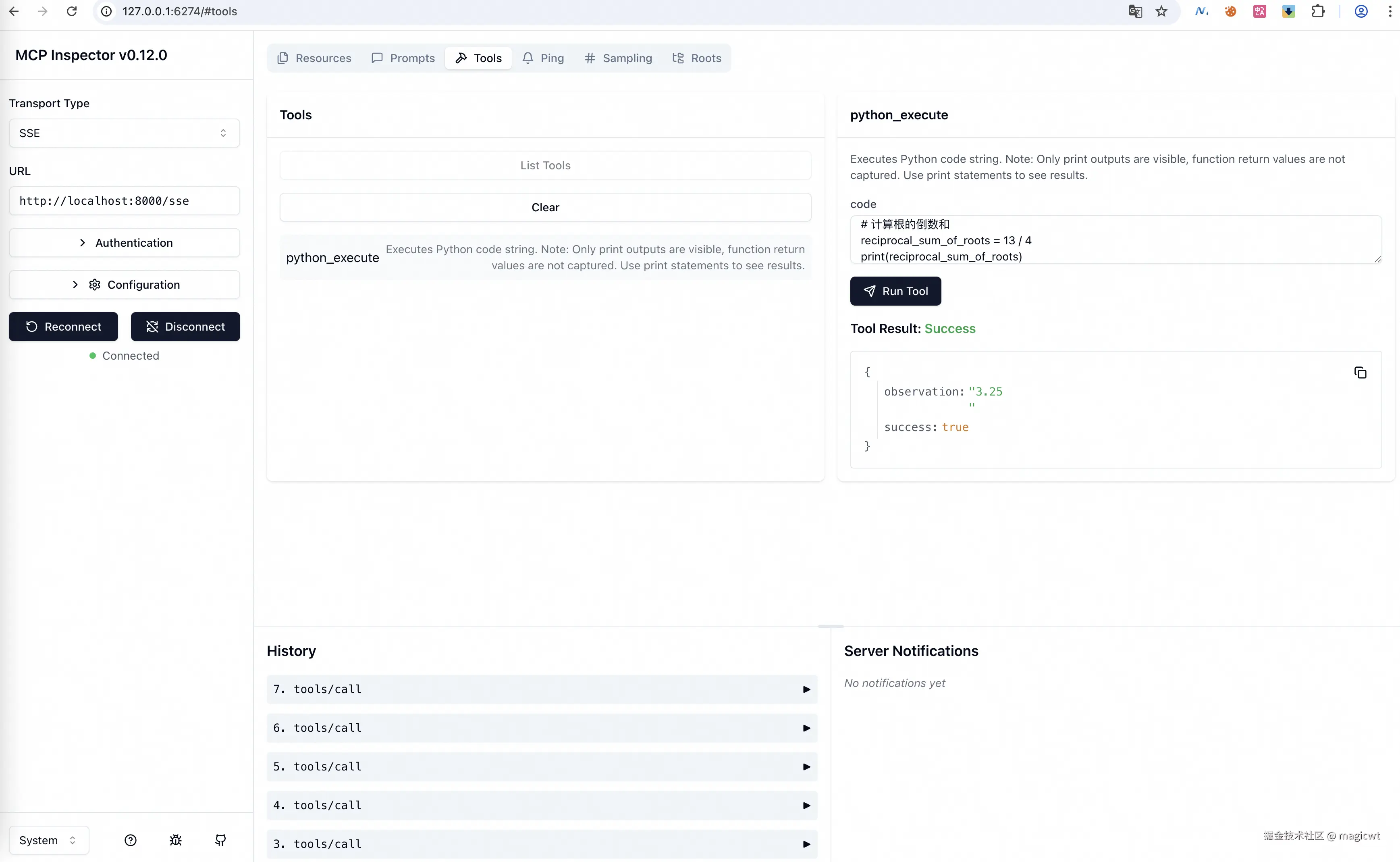Reload the browser page
The image size is (1400, 862).
[x=72, y=11]
